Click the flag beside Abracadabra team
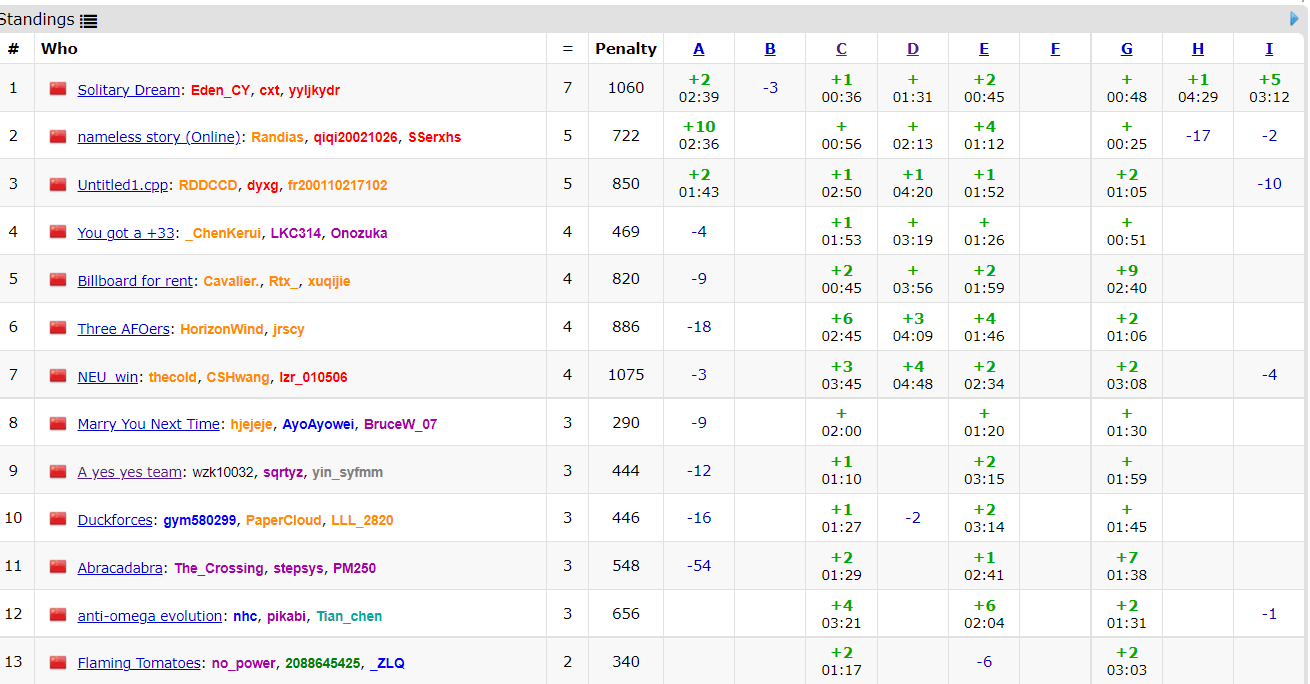1310x684 pixels. (58, 567)
